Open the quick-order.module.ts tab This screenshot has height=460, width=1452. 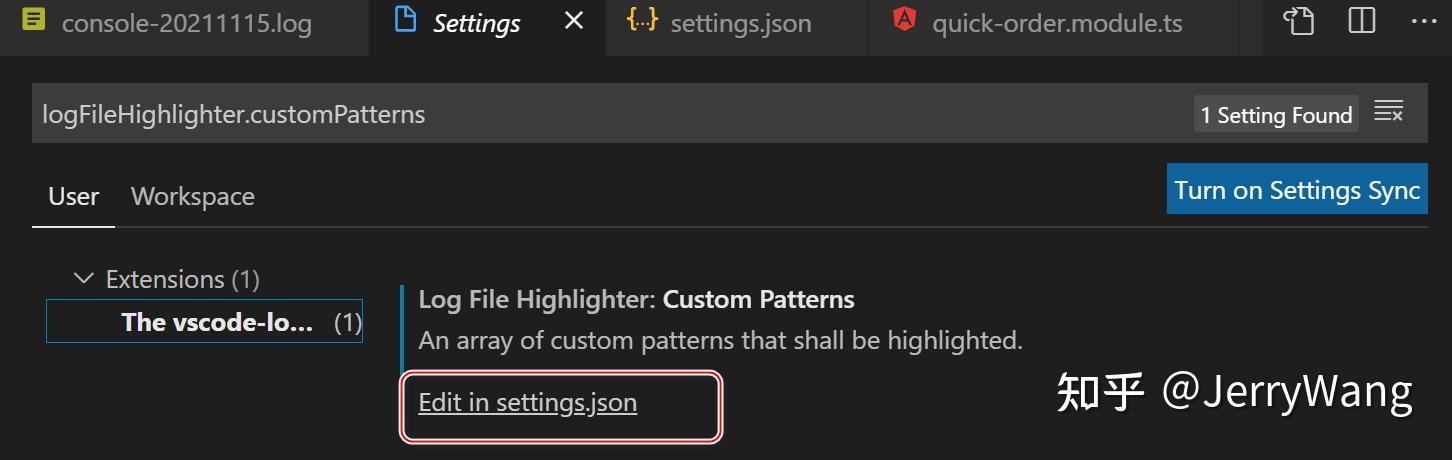pyautogui.click(x=1056, y=23)
